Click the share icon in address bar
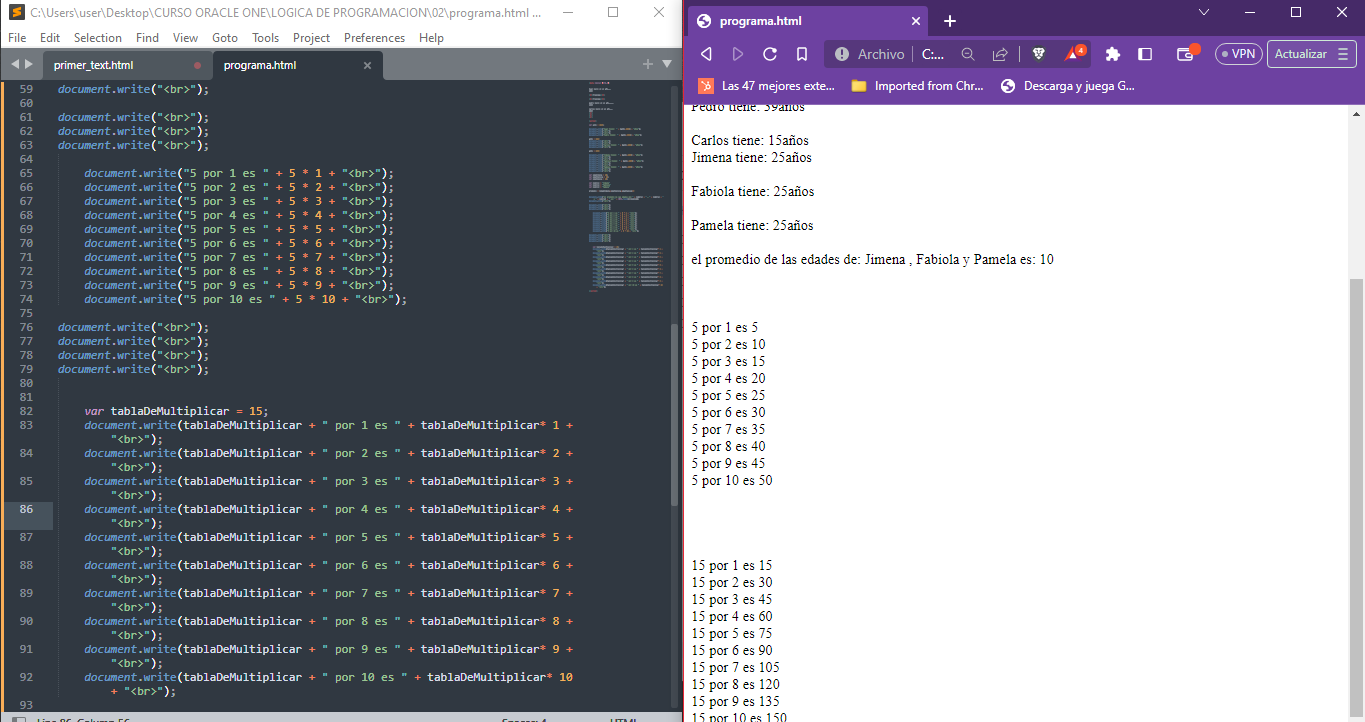 (x=1000, y=54)
